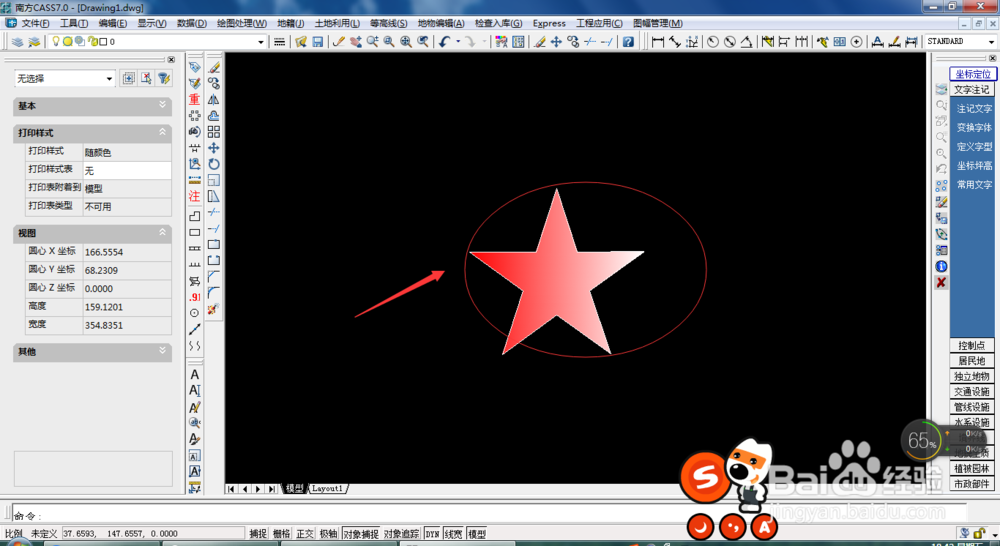Click the explode tool icon in modify toolbar
1000x546 pixels.
click(214, 309)
